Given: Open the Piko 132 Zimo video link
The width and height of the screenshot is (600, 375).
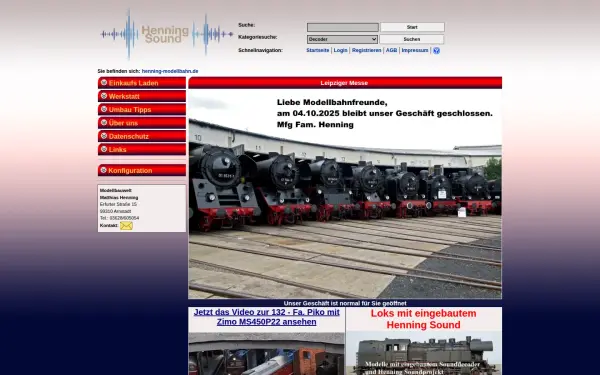Looking at the screenshot, I should pos(266,317).
